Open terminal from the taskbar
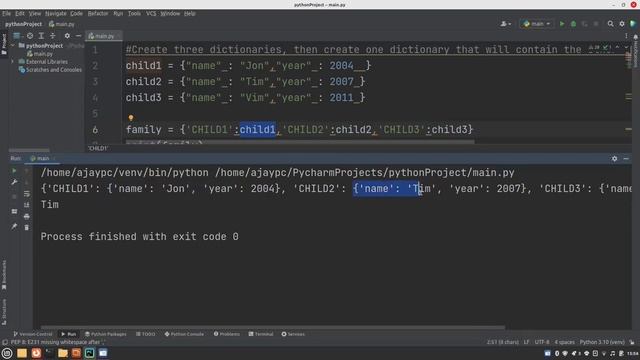The image size is (640, 360). point(49,353)
